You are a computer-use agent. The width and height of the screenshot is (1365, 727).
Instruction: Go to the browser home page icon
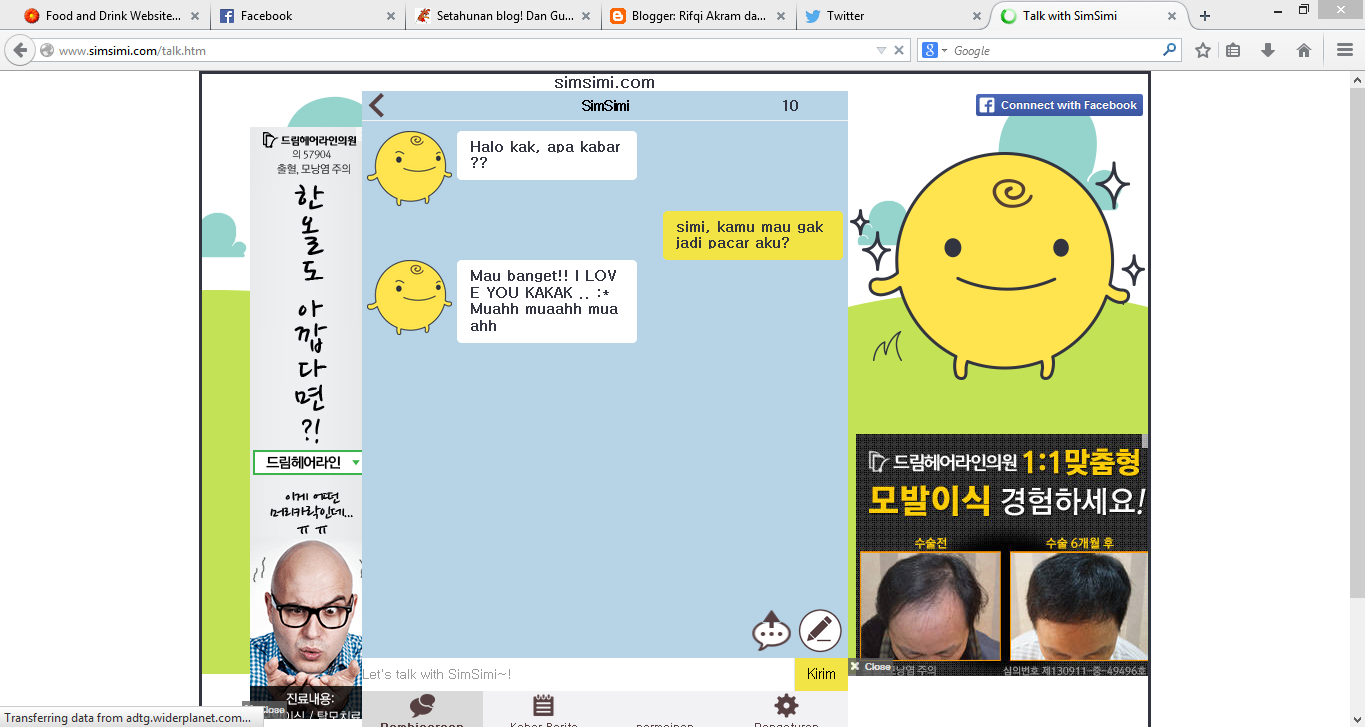[1303, 50]
